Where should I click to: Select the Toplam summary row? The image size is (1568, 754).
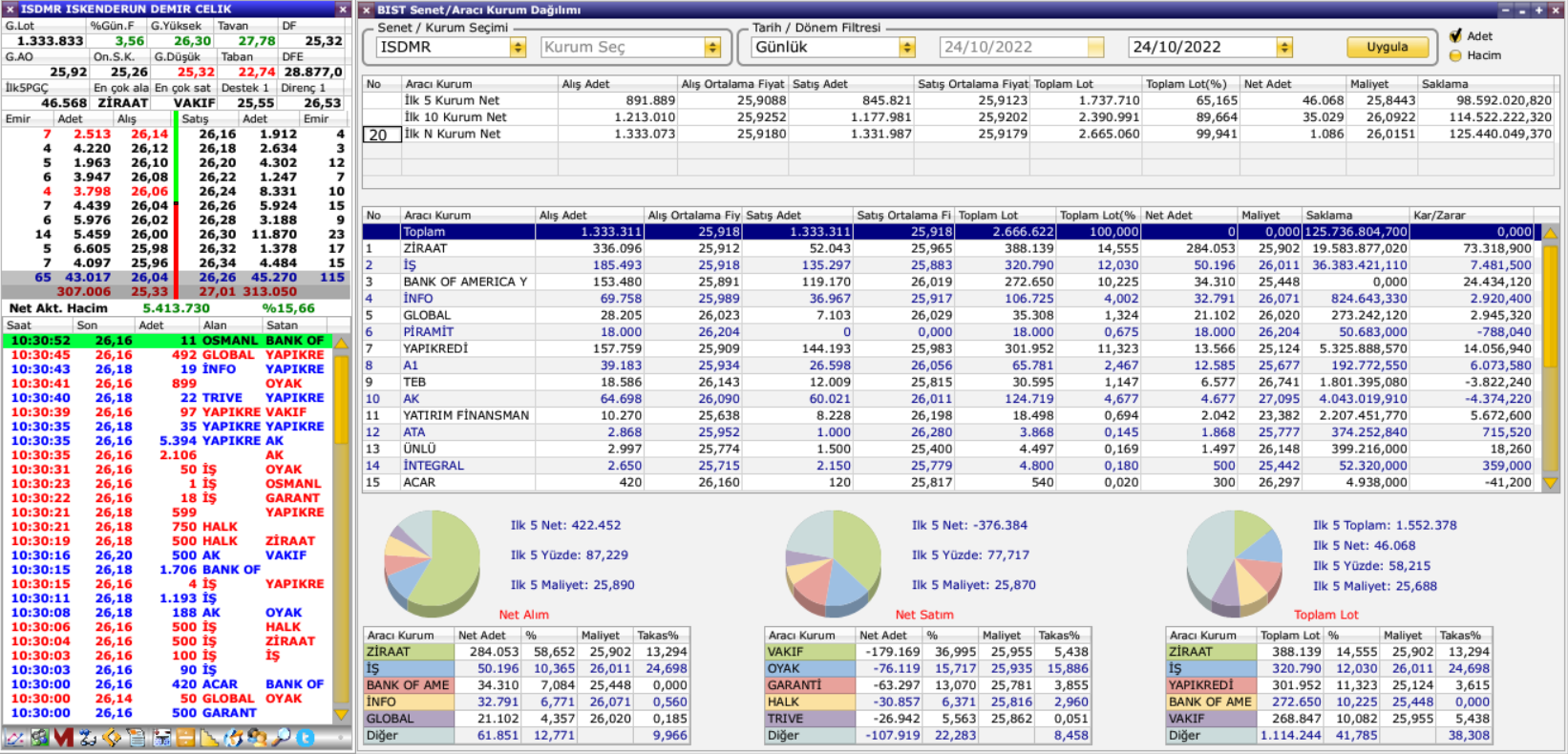click(x=947, y=232)
